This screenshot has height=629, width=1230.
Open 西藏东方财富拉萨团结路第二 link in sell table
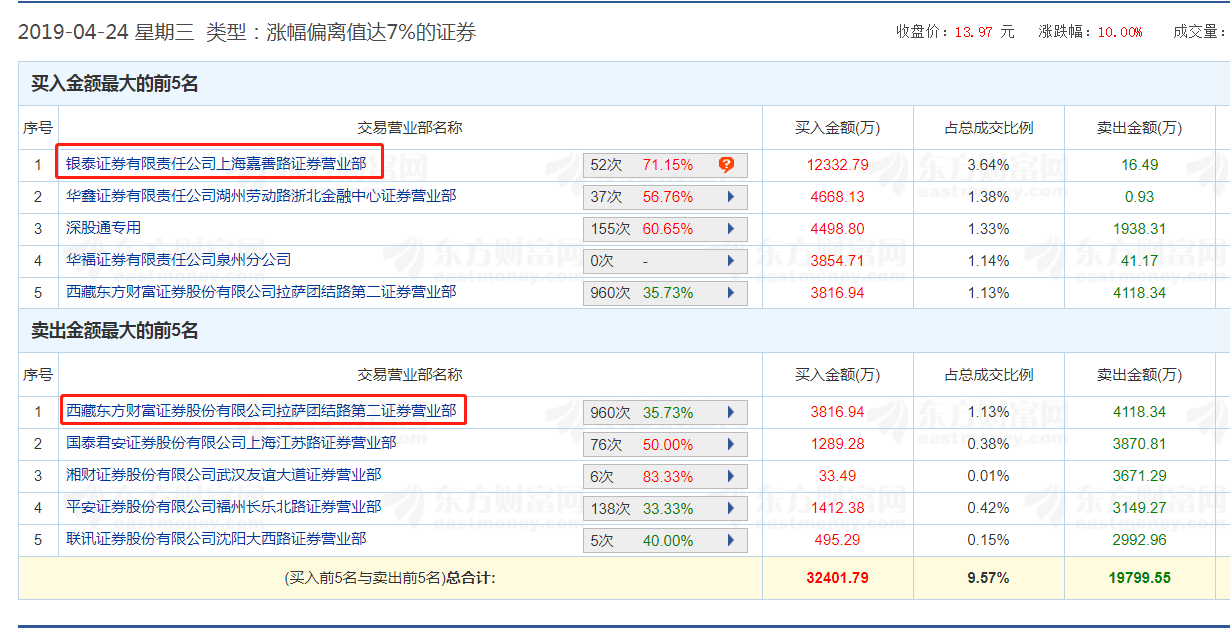pos(261,411)
